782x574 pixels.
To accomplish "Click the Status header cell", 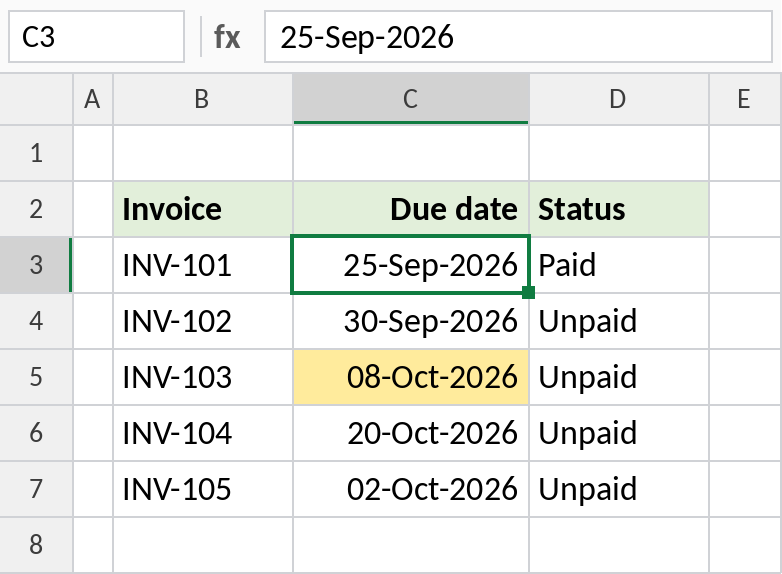I will click(x=619, y=209).
